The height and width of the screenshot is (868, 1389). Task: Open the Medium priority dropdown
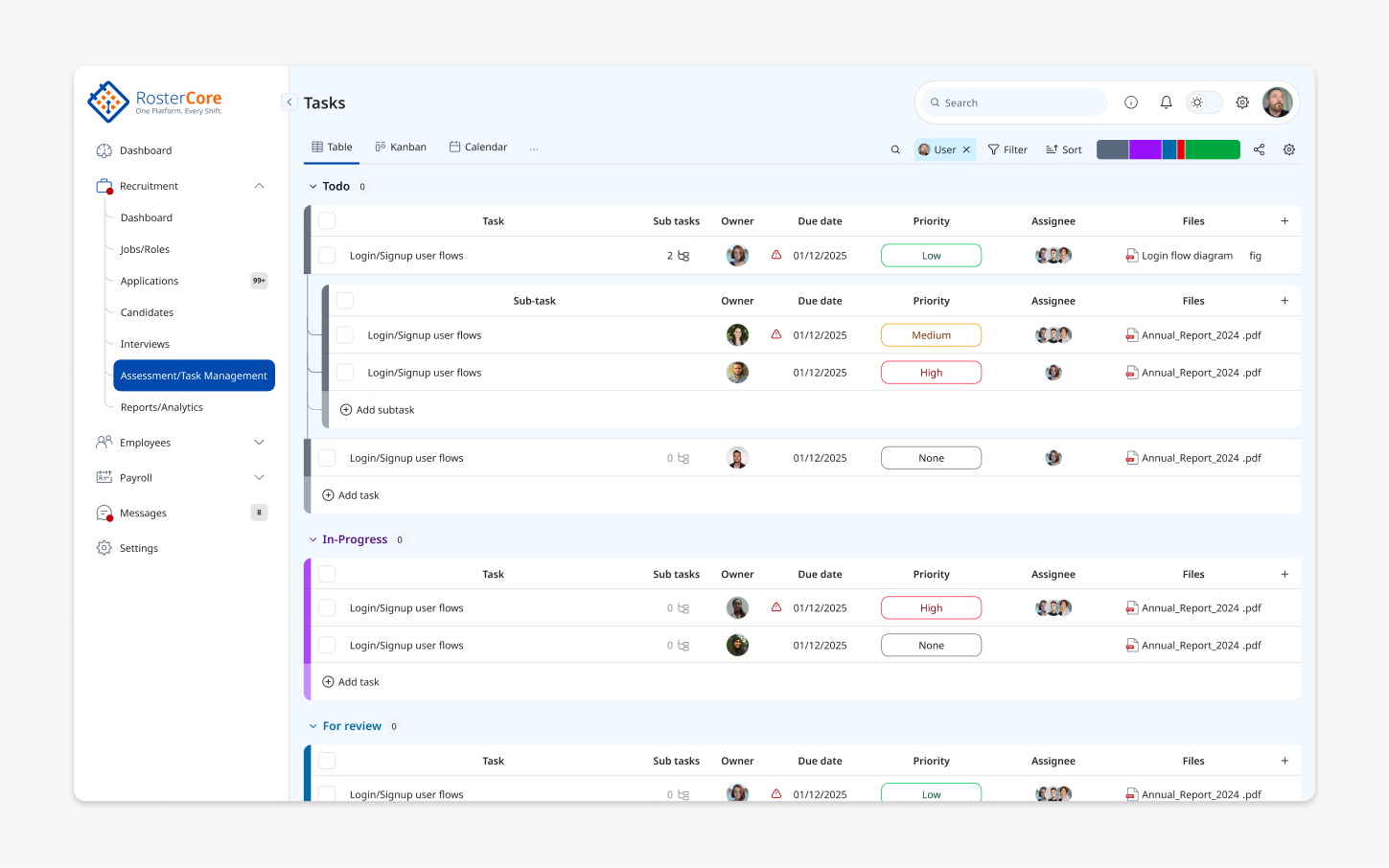931,335
